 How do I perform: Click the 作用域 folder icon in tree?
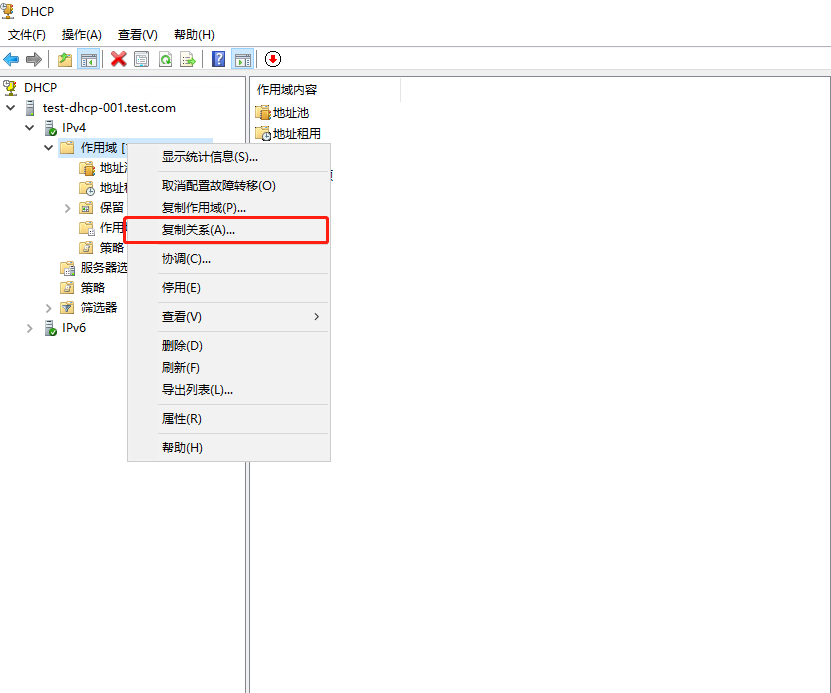67,147
